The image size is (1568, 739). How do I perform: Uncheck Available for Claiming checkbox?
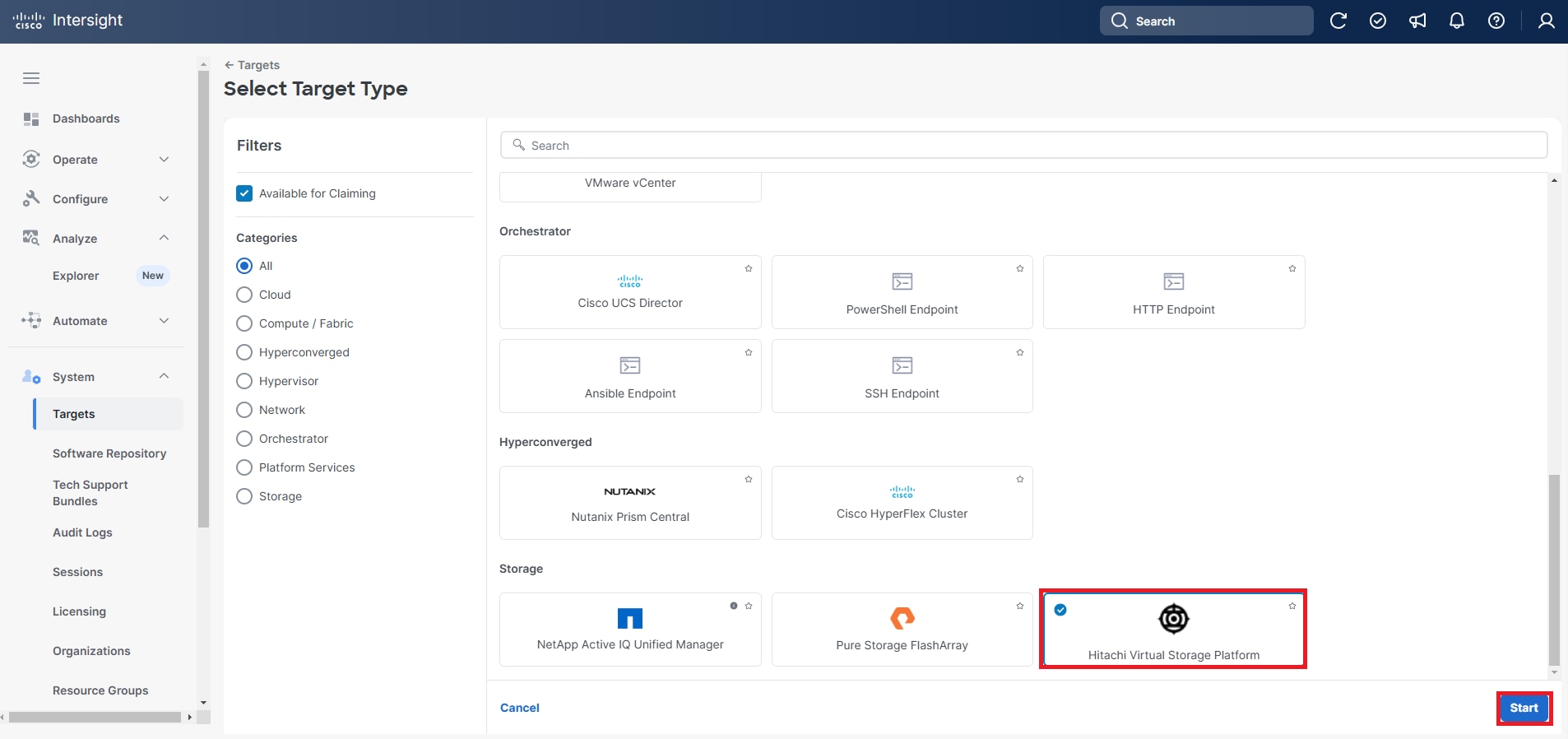[x=244, y=193]
